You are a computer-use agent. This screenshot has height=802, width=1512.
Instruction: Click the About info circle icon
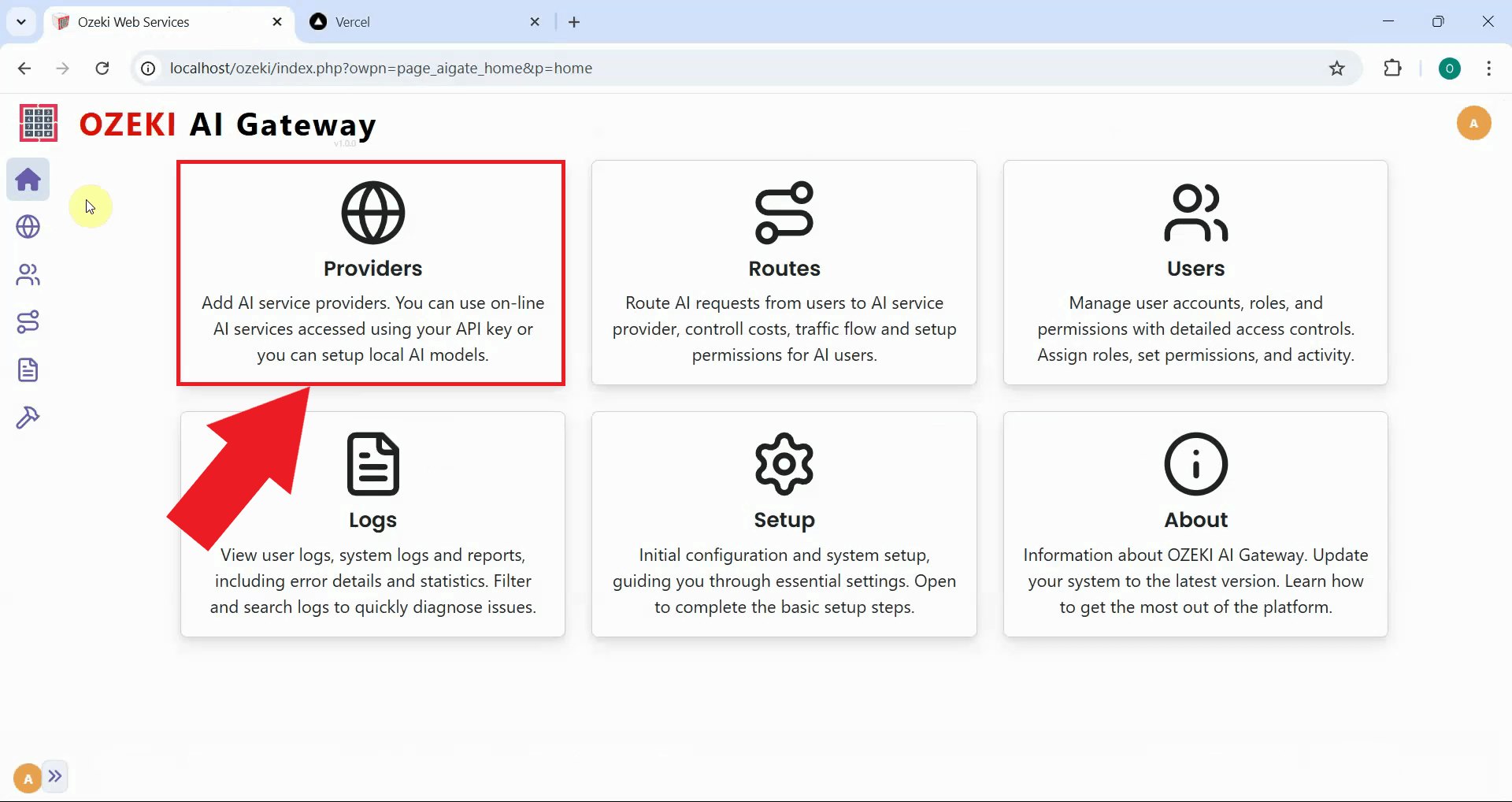(1195, 463)
